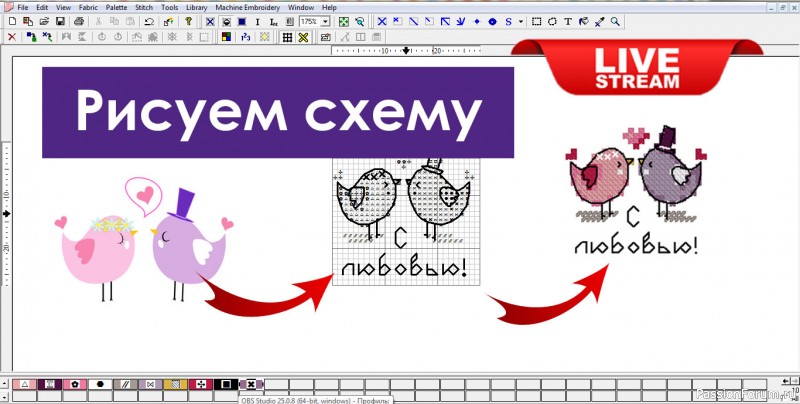Click the Save diskette icon
The width and height of the screenshot is (800, 404).
pyautogui.click(x=60, y=21)
